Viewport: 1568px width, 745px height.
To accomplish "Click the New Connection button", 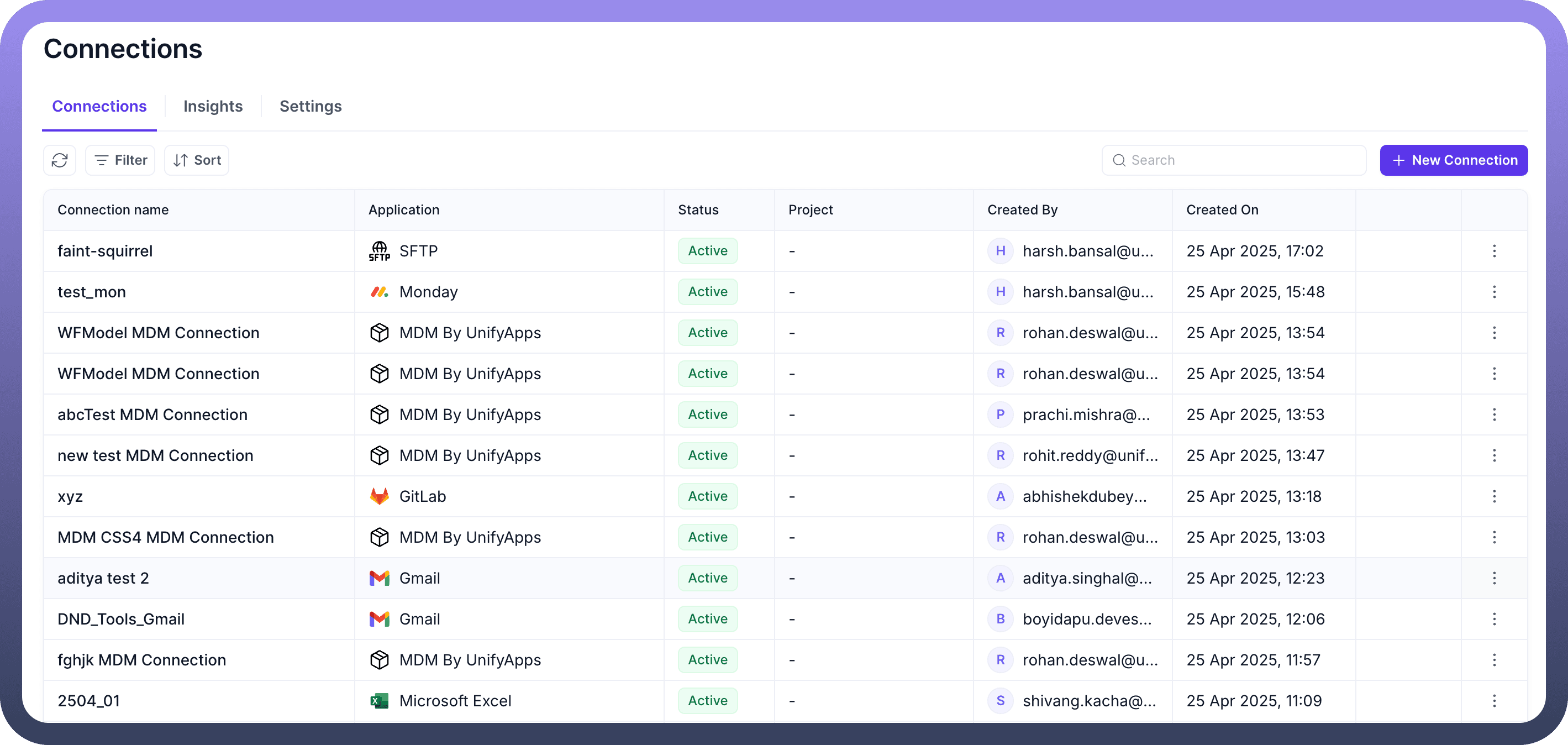I will click(1453, 160).
